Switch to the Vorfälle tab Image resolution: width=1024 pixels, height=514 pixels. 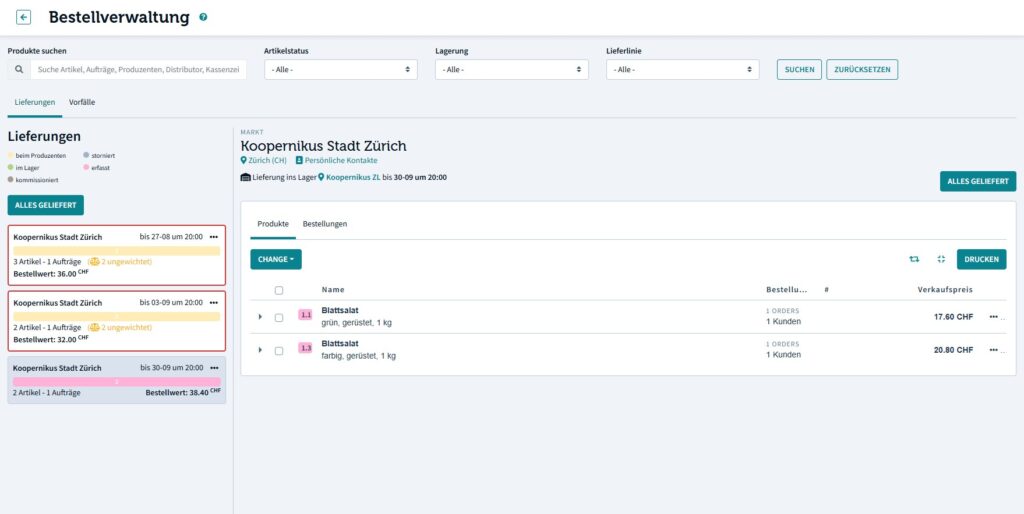point(82,102)
